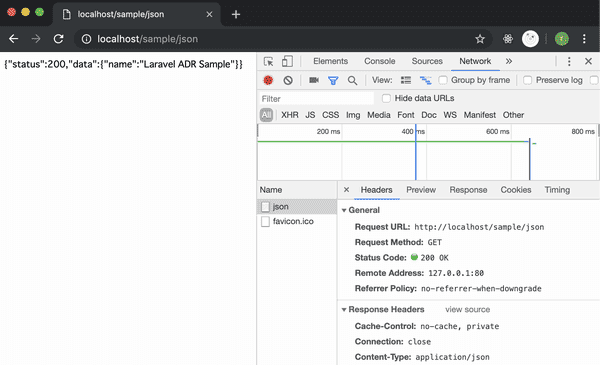Screen dimensions: 600x365
Task: Bookmark this page with the star icon
Action: (x=480, y=39)
